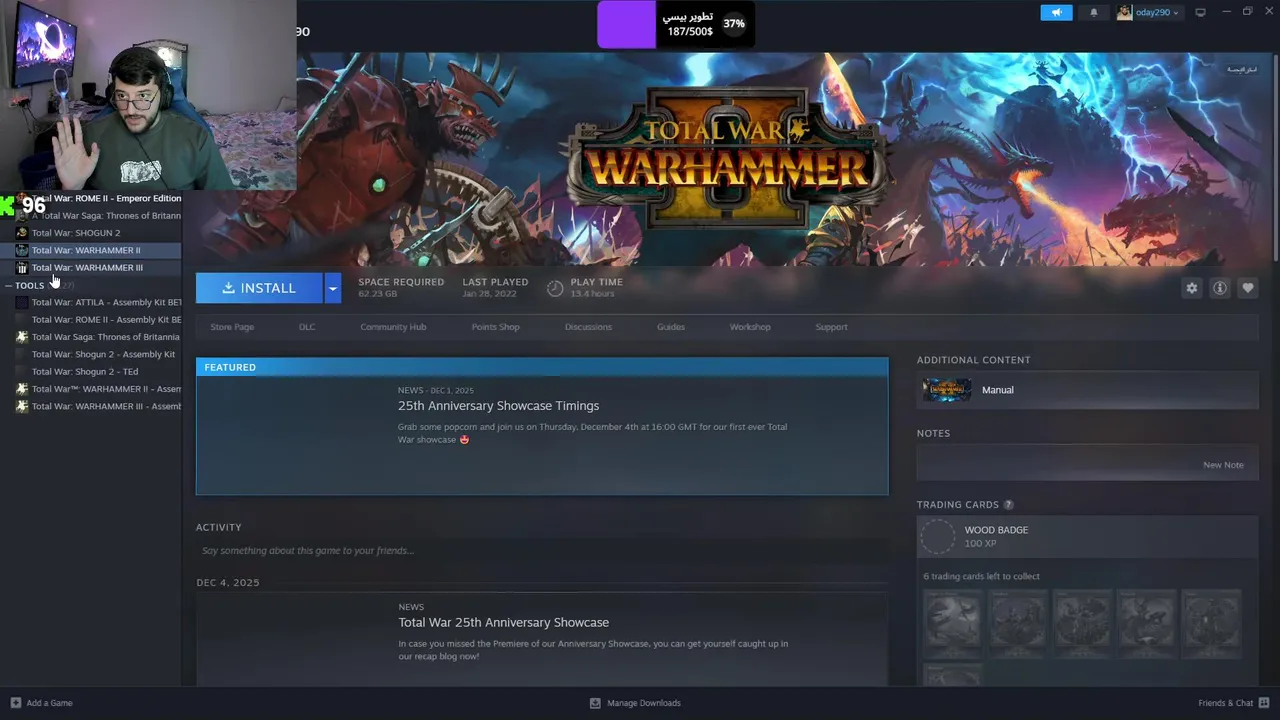The image size is (1280, 720).
Task: Click the Manage Downloads icon
Action: 595,703
